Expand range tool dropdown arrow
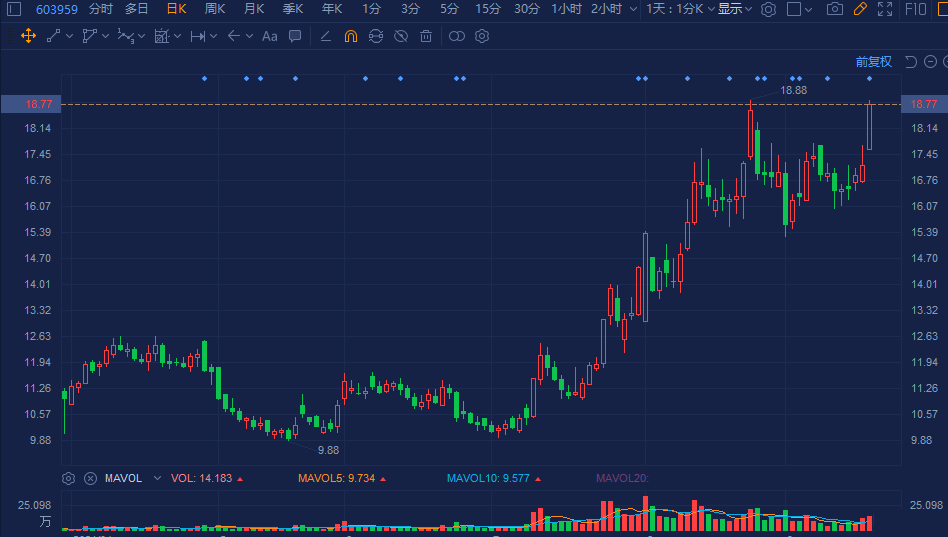Image resolution: width=948 pixels, height=537 pixels. coord(213,36)
